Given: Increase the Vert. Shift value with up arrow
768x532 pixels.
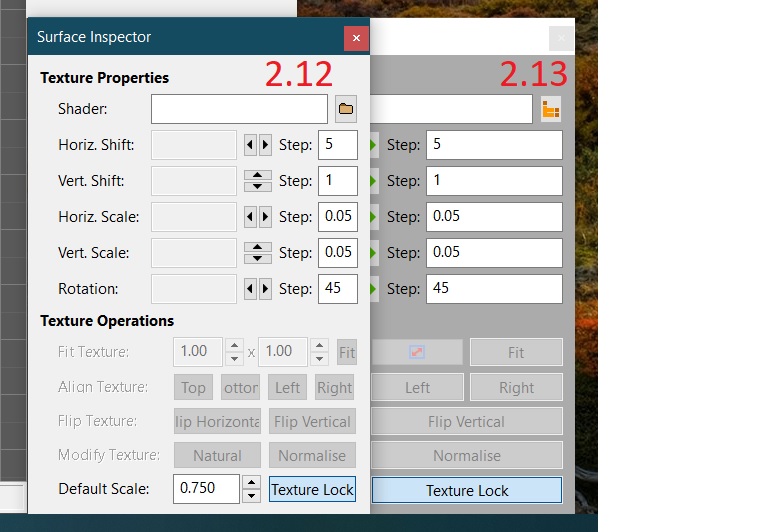Looking at the screenshot, I should click(x=258, y=175).
